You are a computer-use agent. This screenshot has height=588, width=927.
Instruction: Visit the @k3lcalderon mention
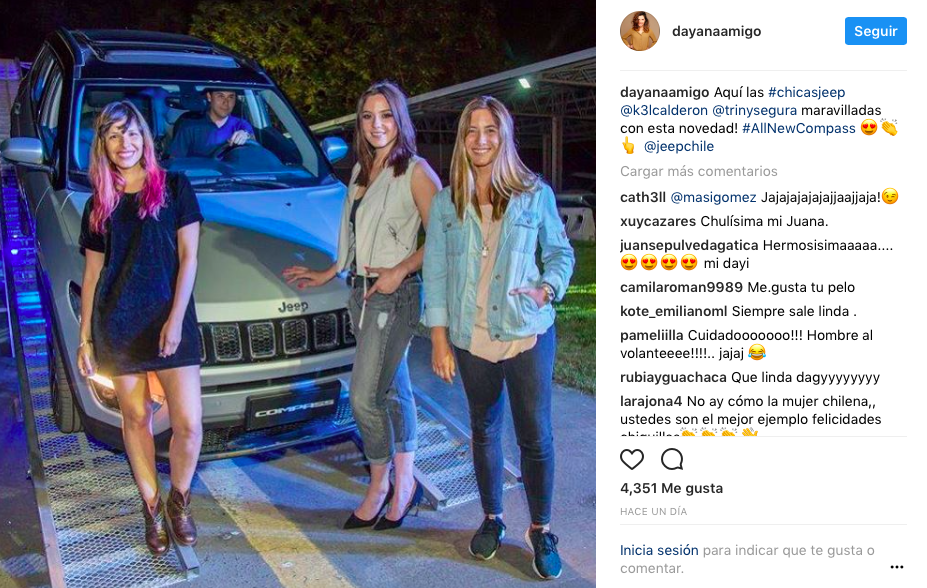click(x=664, y=111)
